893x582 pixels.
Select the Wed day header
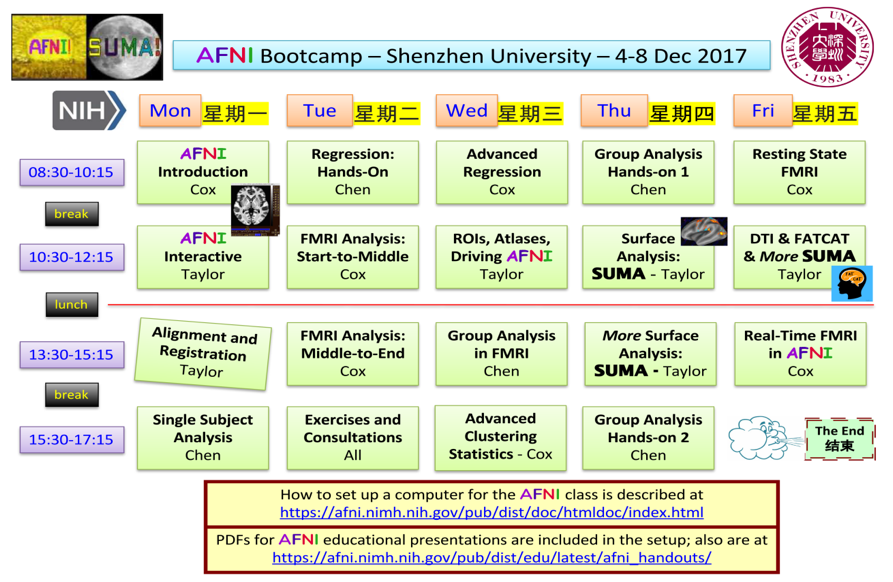[466, 111]
